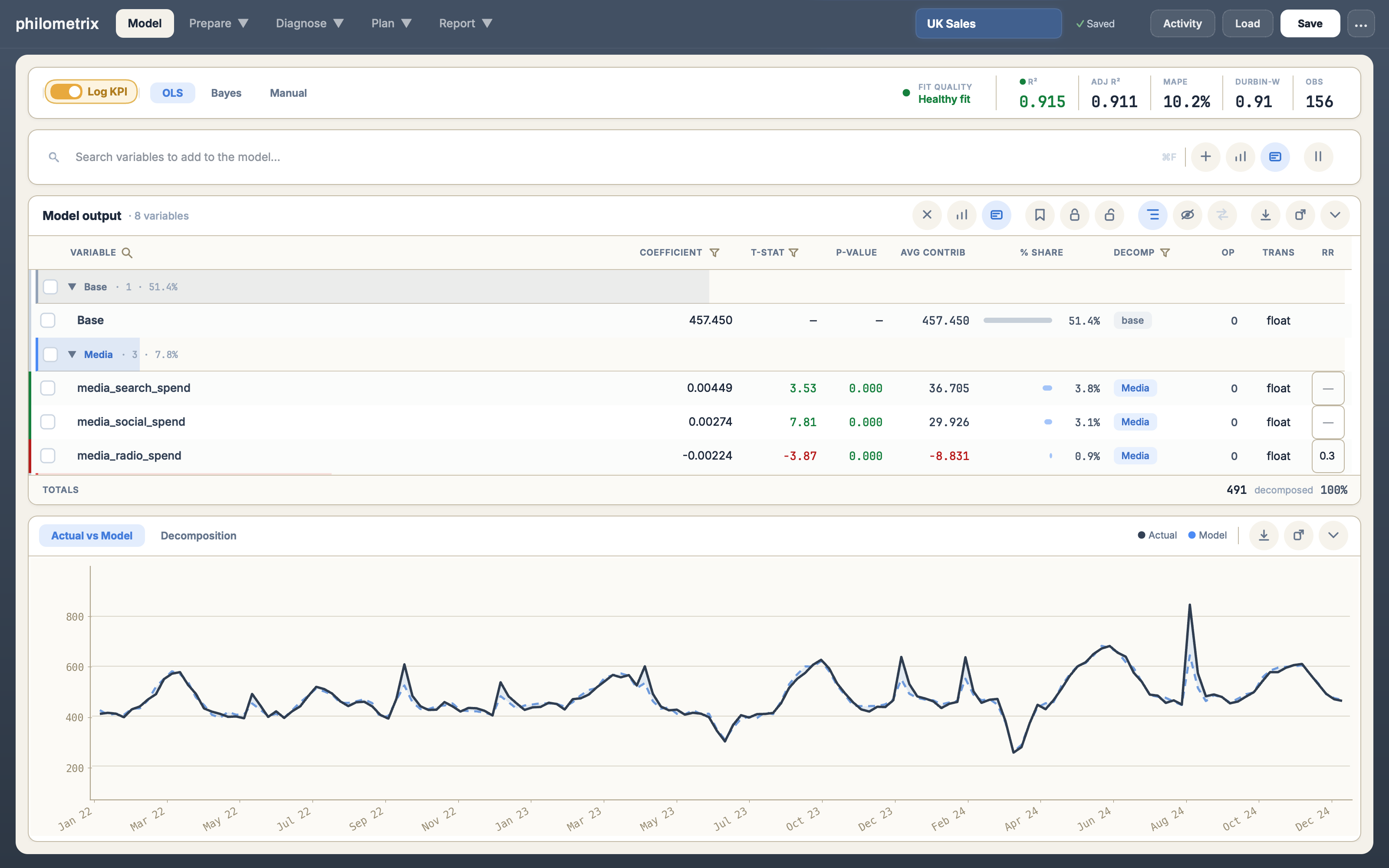Open the Diagnose dropdown menu
The width and height of the screenshot is (1389, 868).
[x=309, y=23]
